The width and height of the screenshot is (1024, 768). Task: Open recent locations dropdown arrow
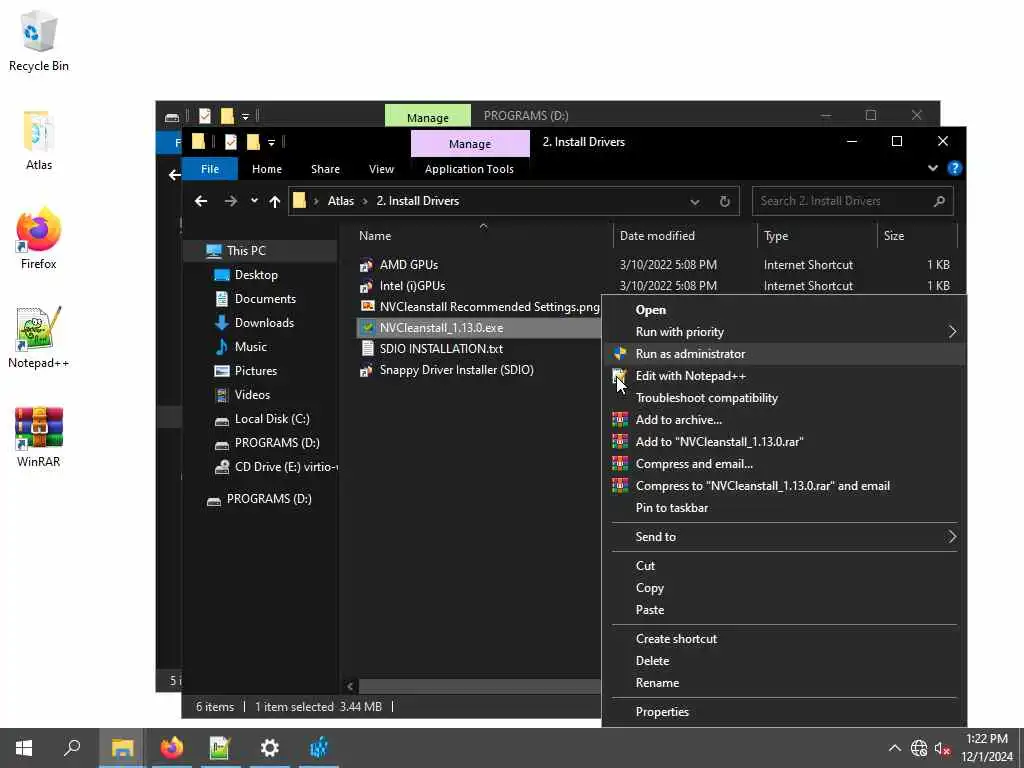pos(254,200)
